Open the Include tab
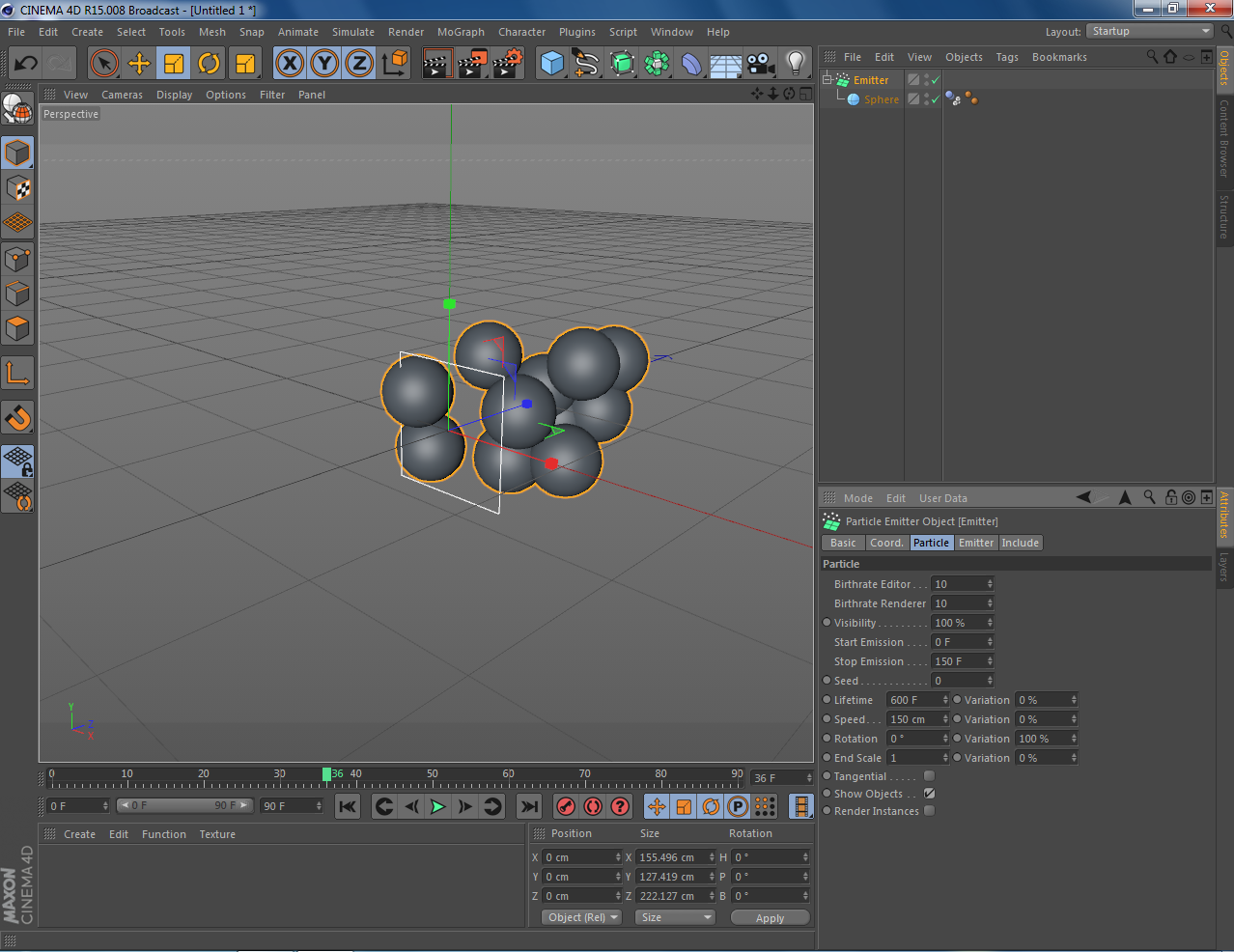Viewport: 1234px width, 952px height. 1021,543
